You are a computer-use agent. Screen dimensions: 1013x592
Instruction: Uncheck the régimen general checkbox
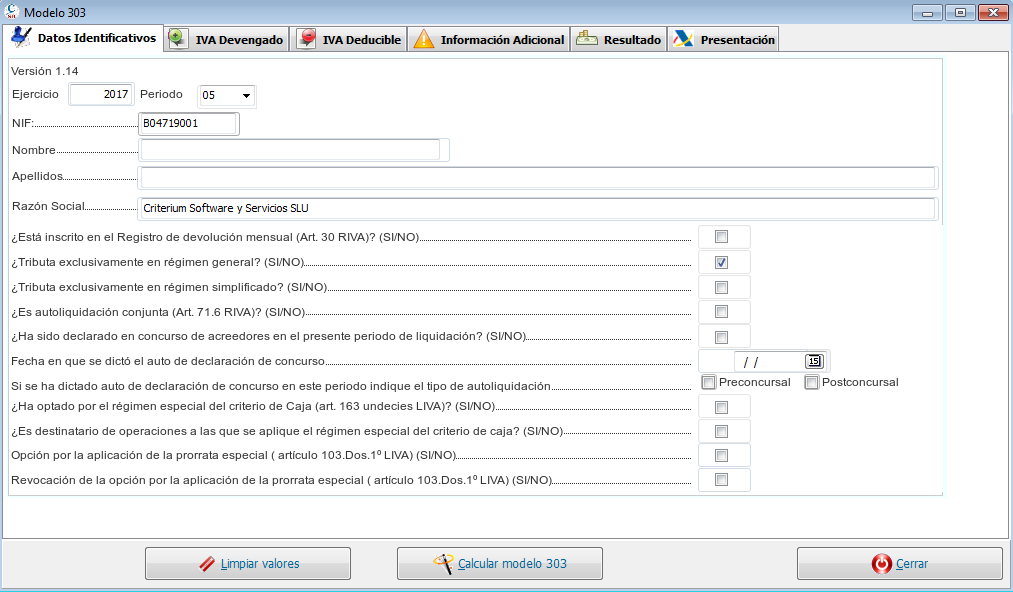click(722, 262)
